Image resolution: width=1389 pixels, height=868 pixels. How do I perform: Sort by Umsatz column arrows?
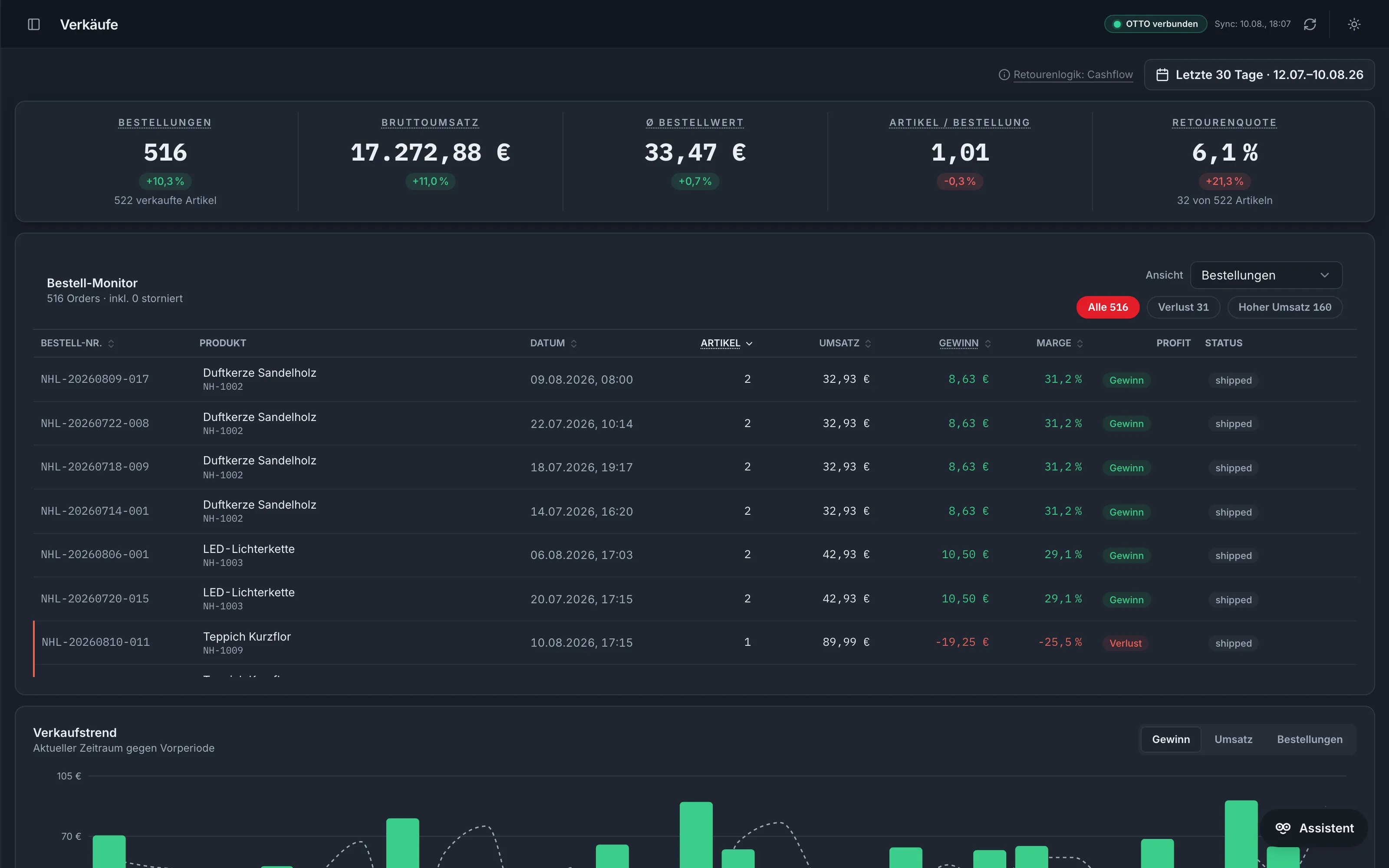click(868, 343)
